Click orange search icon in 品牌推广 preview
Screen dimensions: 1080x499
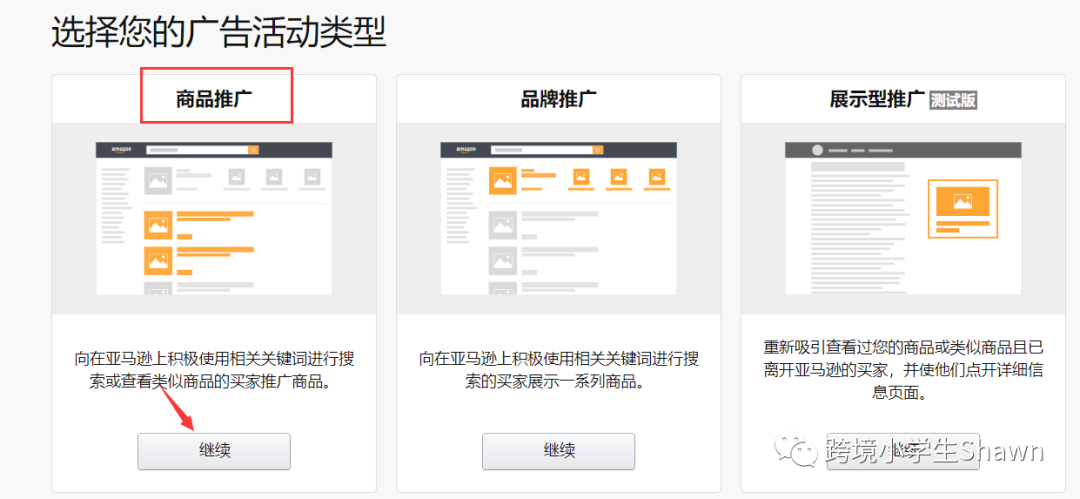click(x=598, y=150)
